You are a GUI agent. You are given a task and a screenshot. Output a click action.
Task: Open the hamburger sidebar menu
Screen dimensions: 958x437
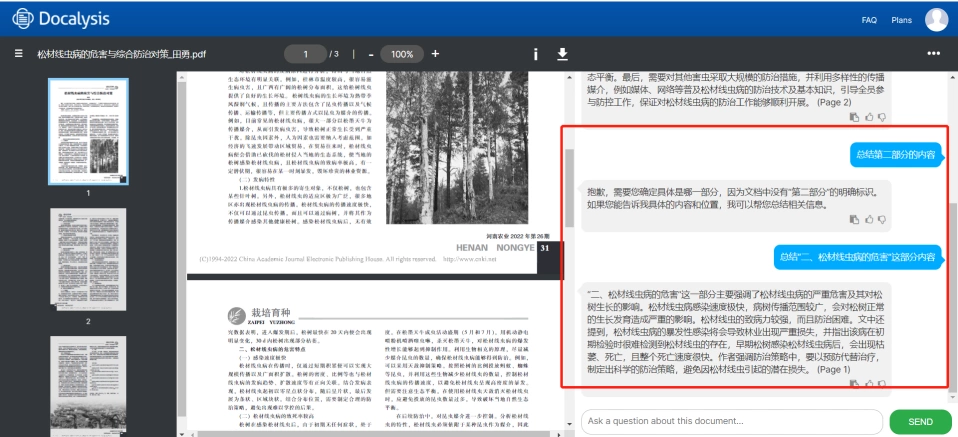pyautogui.click(x=19, y=54)
